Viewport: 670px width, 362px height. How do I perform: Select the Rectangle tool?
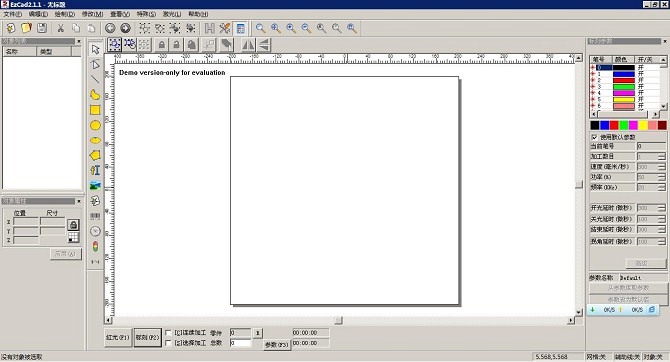pos(95,110)
